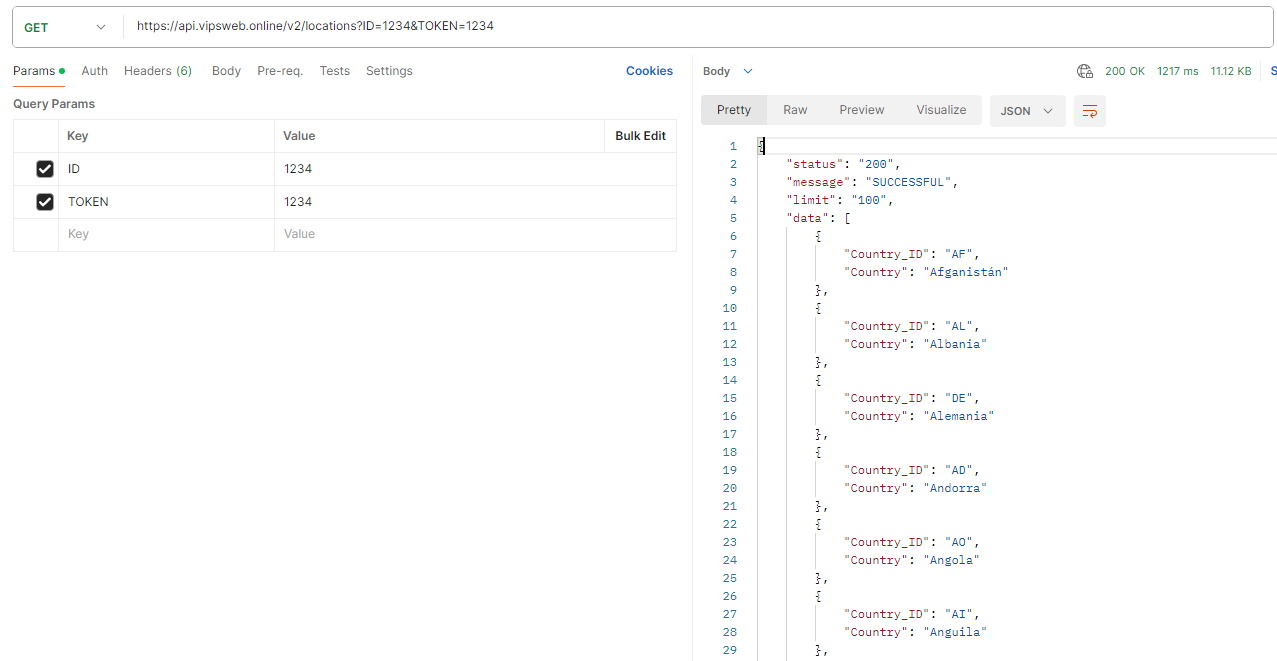Uncheck the TOKEN query param checkbox
The image size is (1277, 661).
(x=44, y=202)
